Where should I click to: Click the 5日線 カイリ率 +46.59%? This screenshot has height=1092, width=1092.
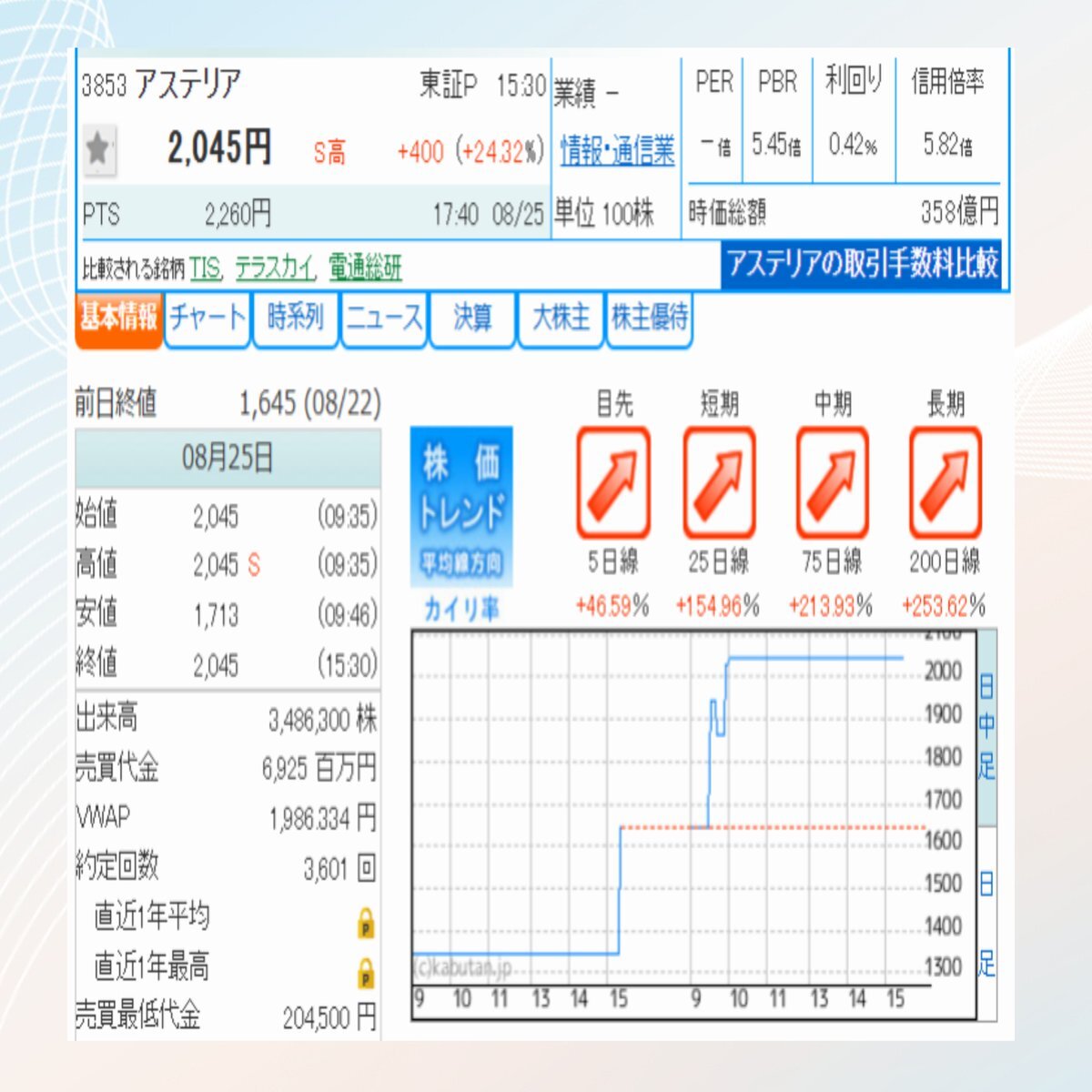[x=613, y=605]
